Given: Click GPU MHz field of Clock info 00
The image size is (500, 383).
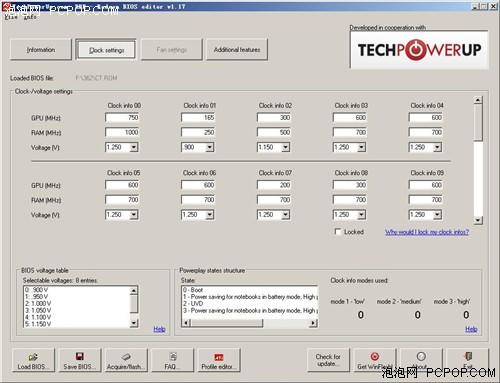Looking at the screenshot, I should 122,118.
